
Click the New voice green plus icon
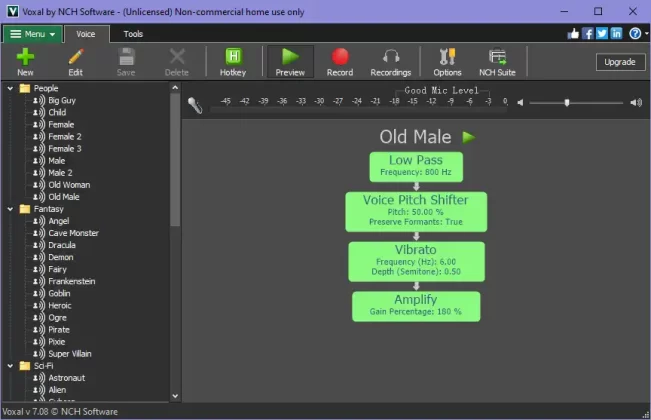pyautogui.click(x=25, y=57)
